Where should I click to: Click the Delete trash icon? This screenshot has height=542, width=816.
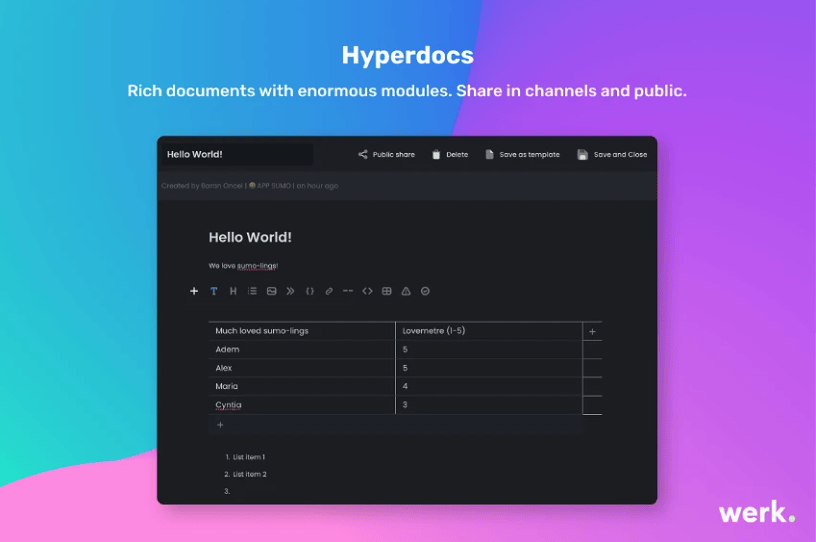(436, 154)
